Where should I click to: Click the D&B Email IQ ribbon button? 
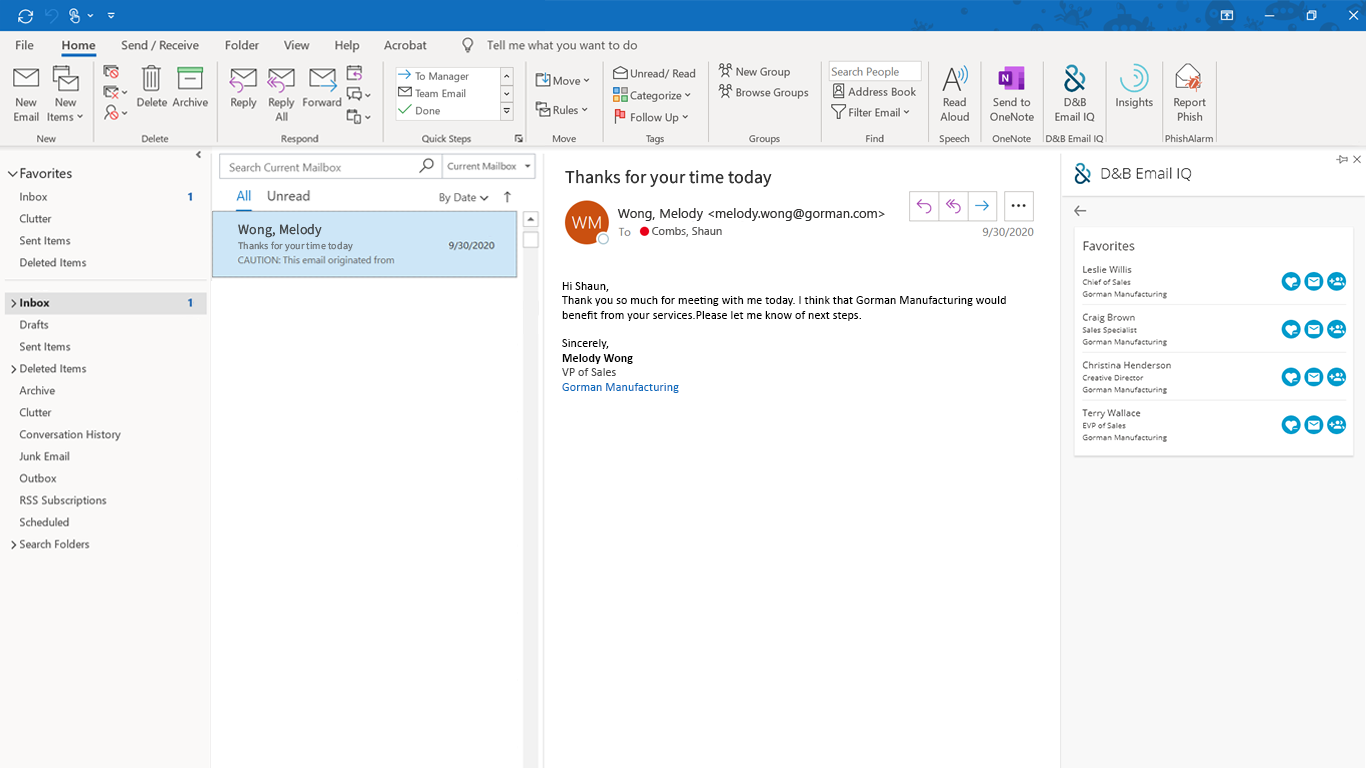pos(1075,94)
